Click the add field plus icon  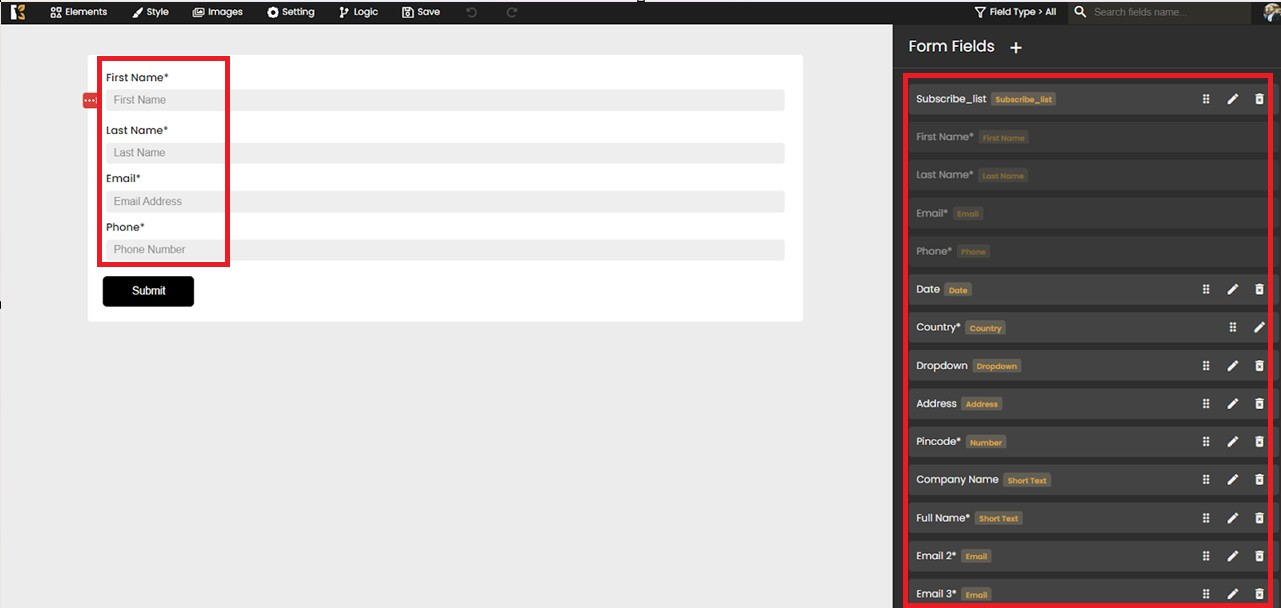coord(1016,48)
